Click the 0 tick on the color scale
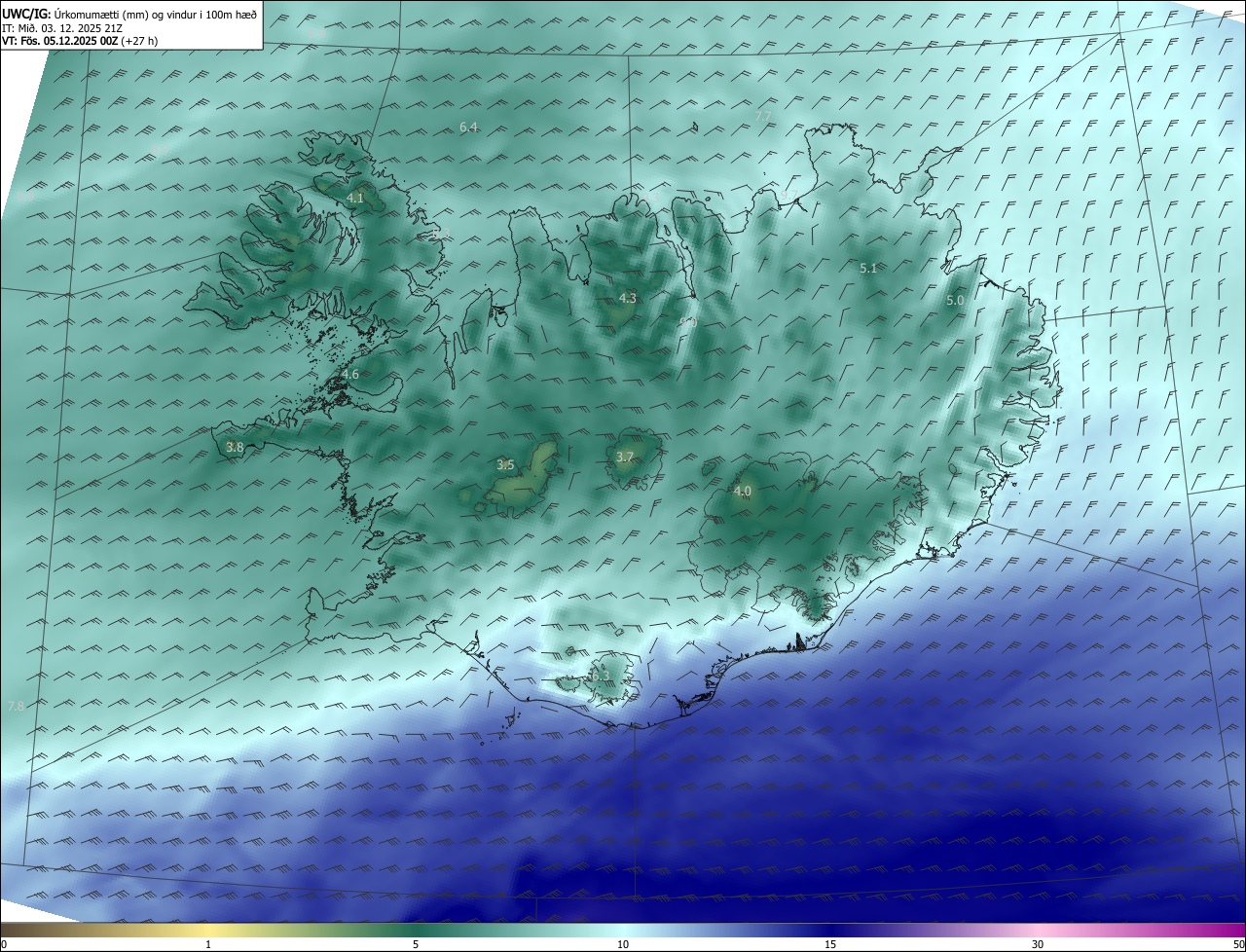Viewport: 1246px width, 952px height. (4, 944)
